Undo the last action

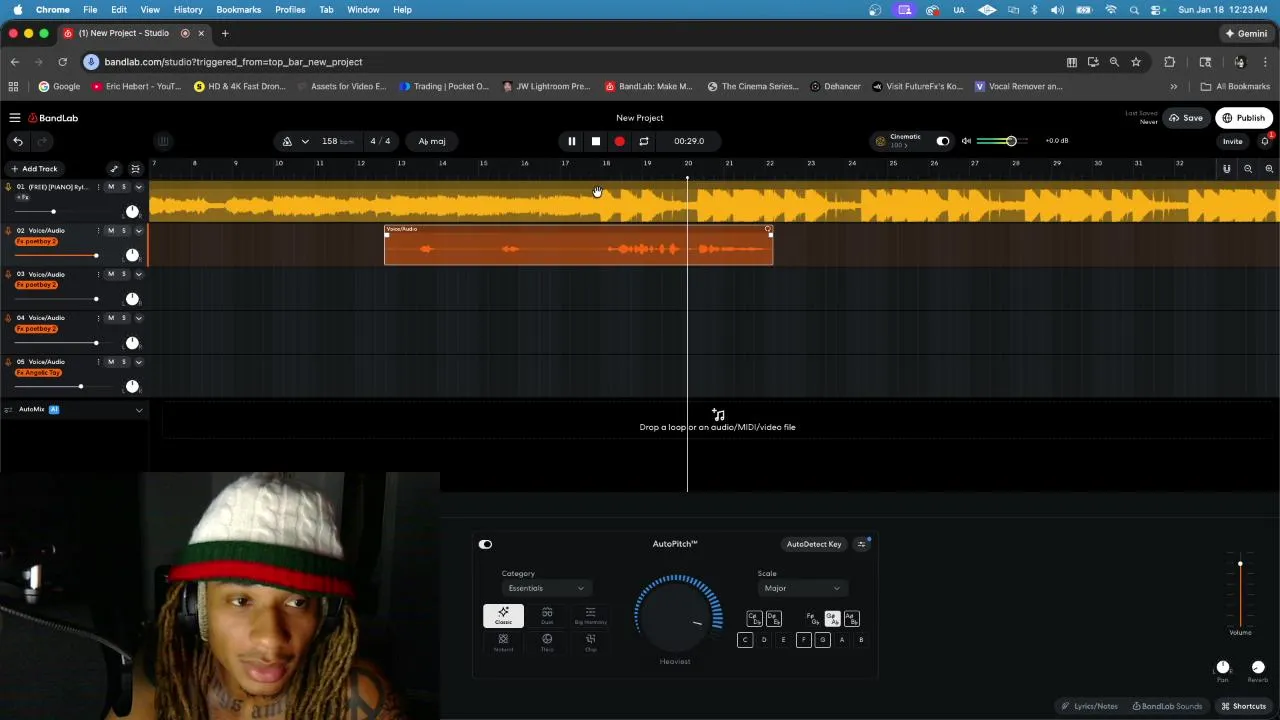17,141
